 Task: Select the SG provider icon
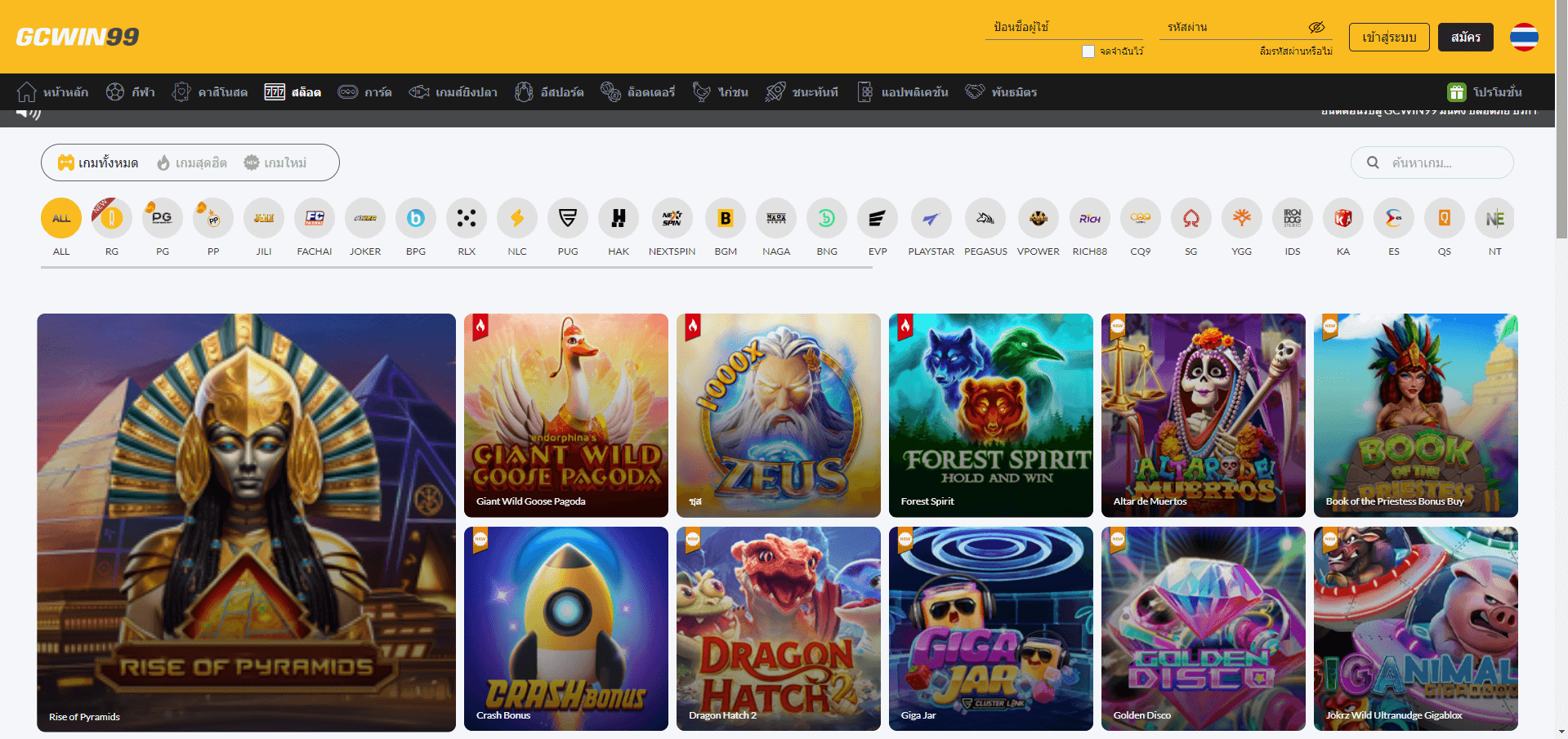click(x=1191, y=218)
